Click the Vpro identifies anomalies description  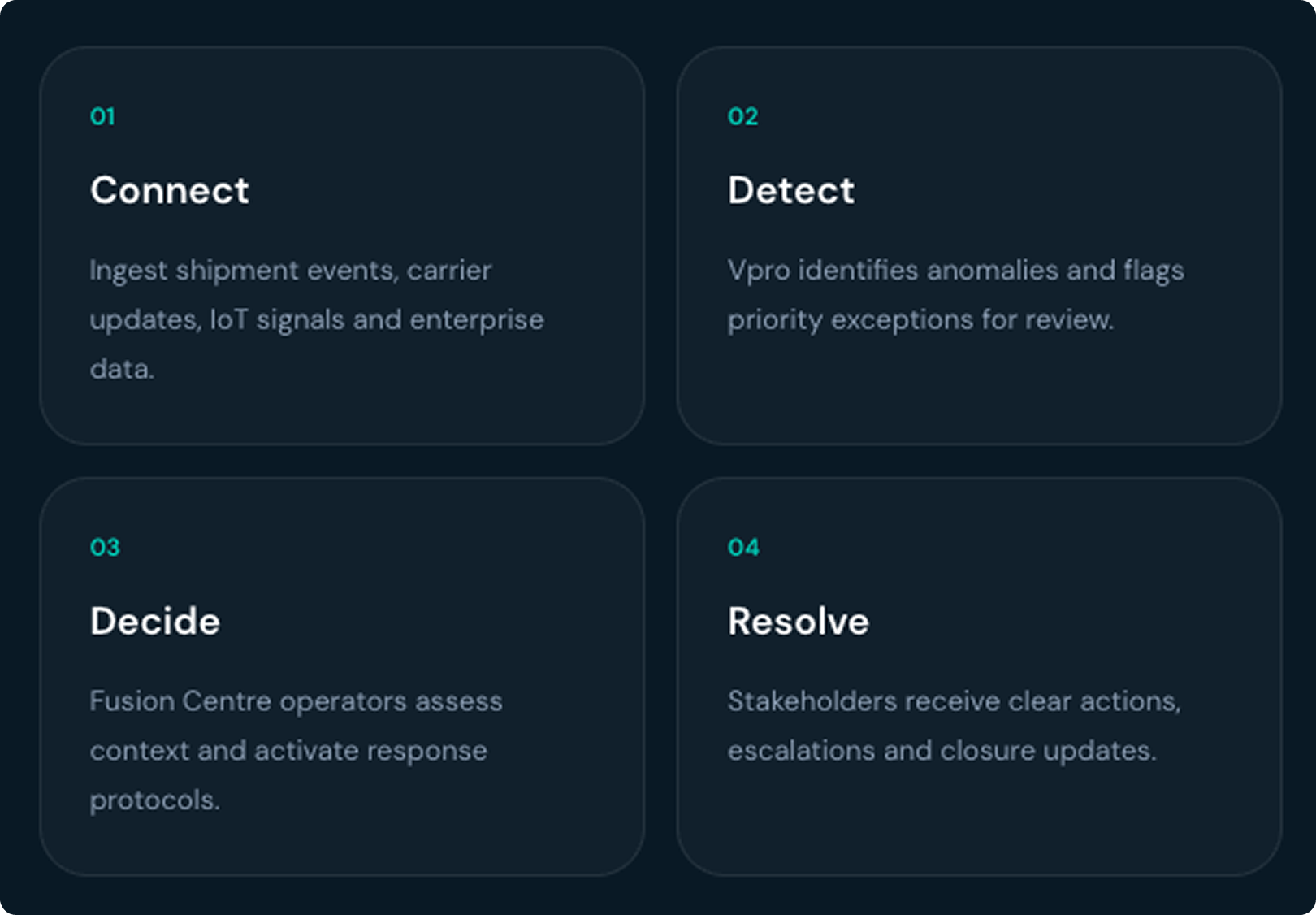pyautogui.click(x=956, y=295)
